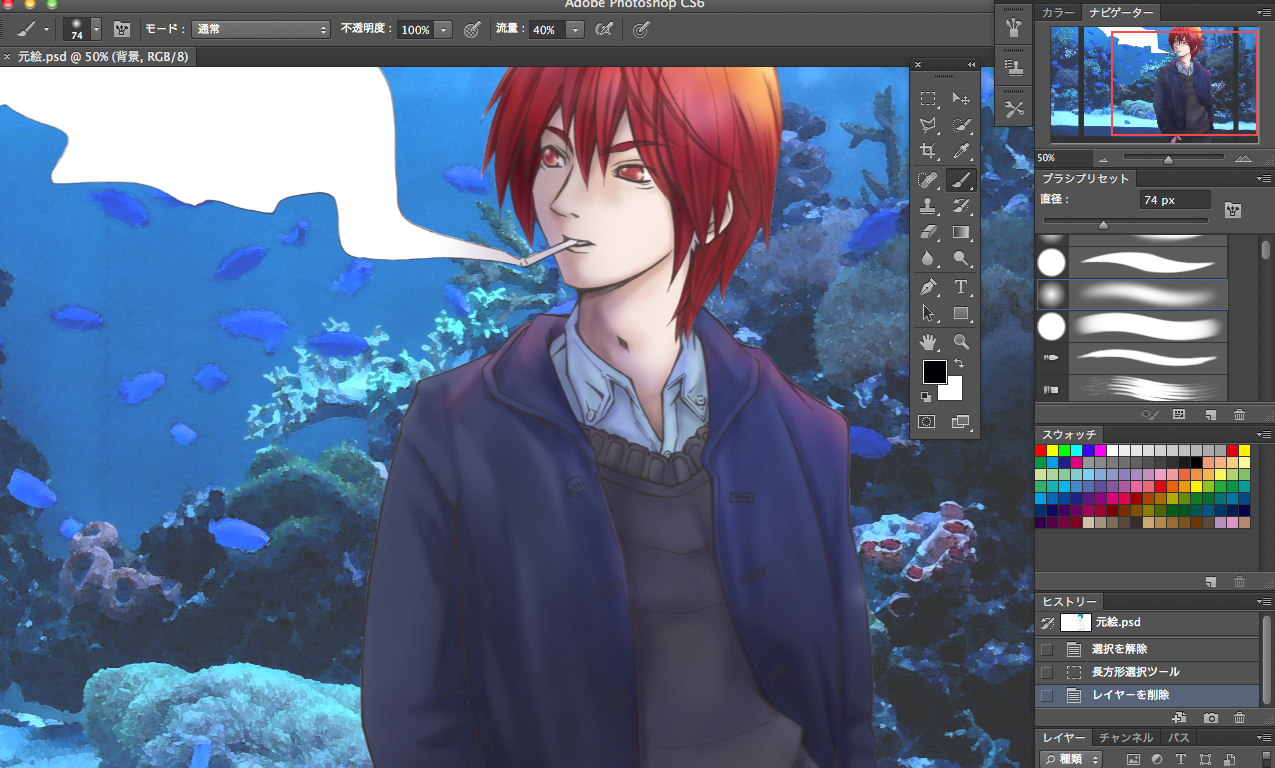Select the Pen tool

(929, 287)
